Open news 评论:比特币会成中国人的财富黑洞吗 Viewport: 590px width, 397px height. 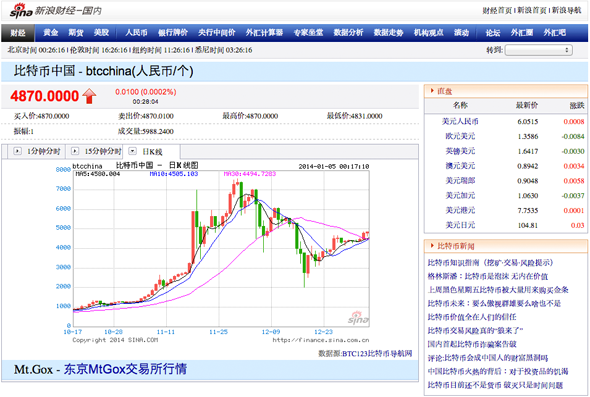click(488, 358)
